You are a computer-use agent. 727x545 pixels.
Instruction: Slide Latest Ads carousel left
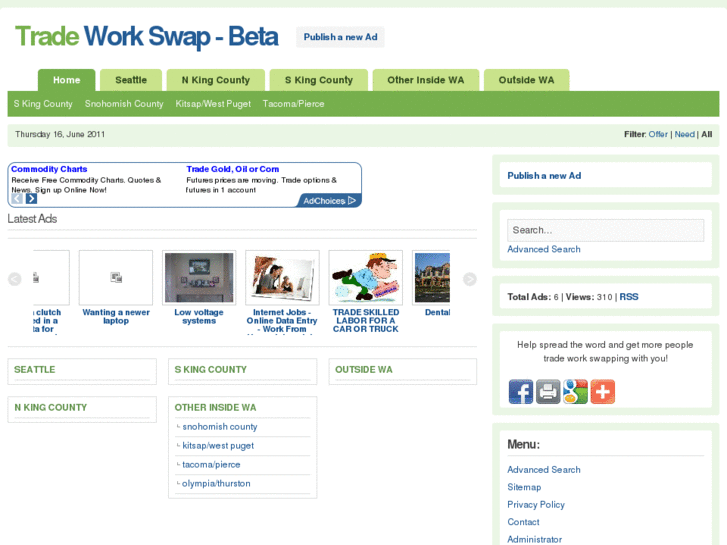(x=15, y=279)
